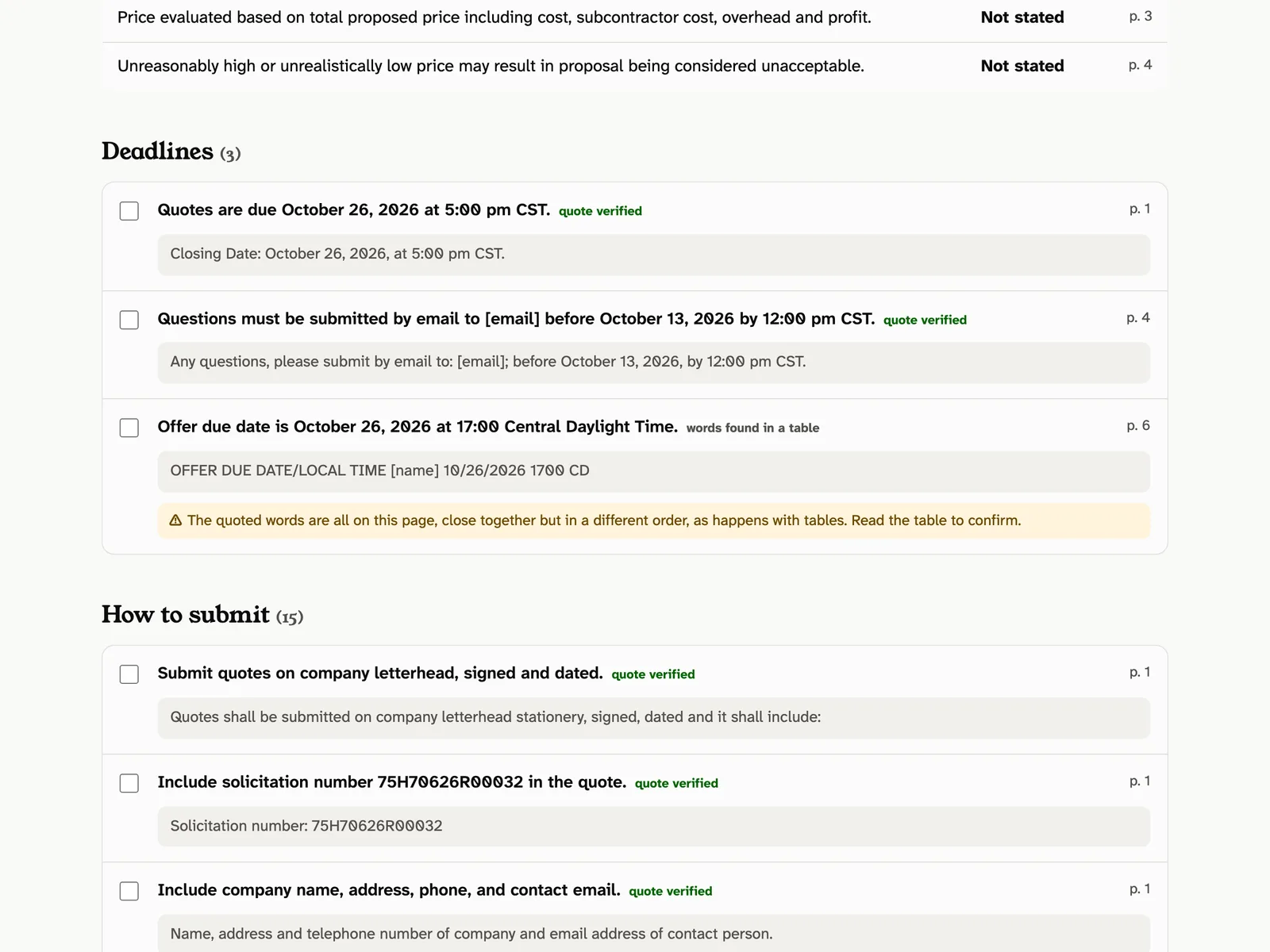This screenshot has width=1270, height=952.
Task: Click title 'Questions must be submitted by email'
Action: point(516,318)
